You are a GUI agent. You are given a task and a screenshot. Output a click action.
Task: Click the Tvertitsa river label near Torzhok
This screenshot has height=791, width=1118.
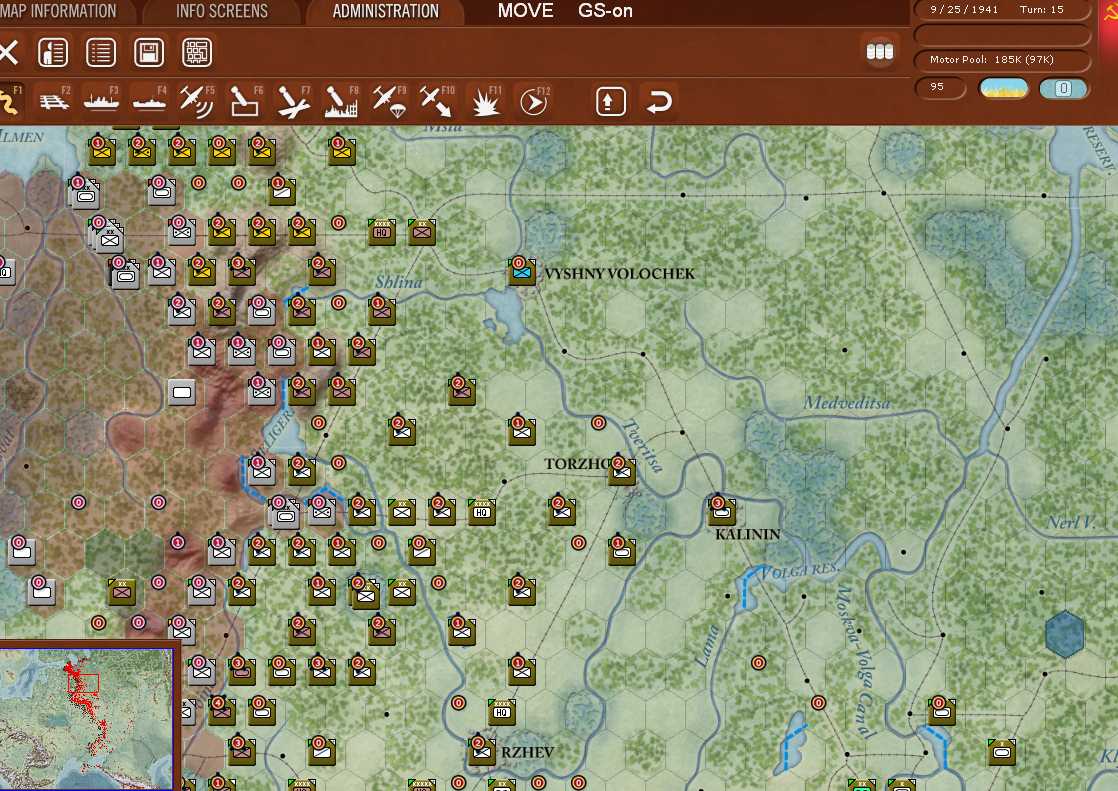click(642, 445)
